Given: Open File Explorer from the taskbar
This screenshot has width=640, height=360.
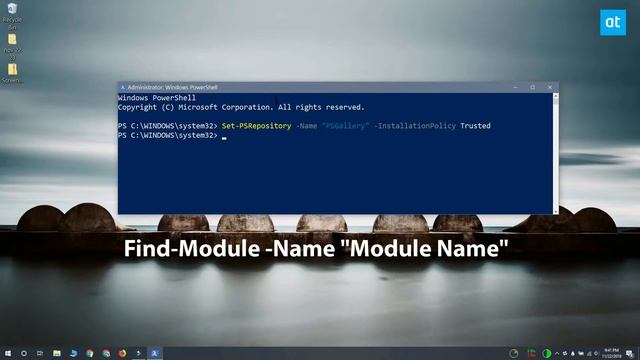Looking at the screenshot, I should (57, 353).
